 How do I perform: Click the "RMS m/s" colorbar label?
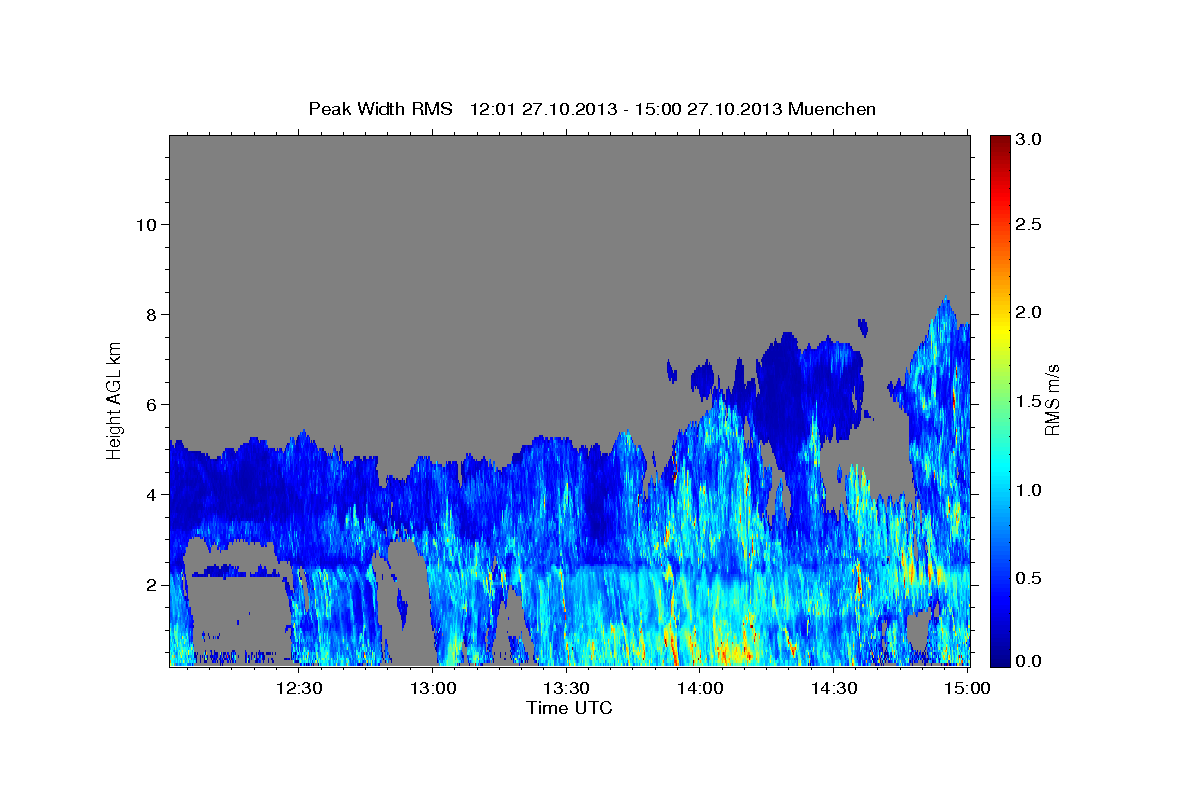[1052, 399]
